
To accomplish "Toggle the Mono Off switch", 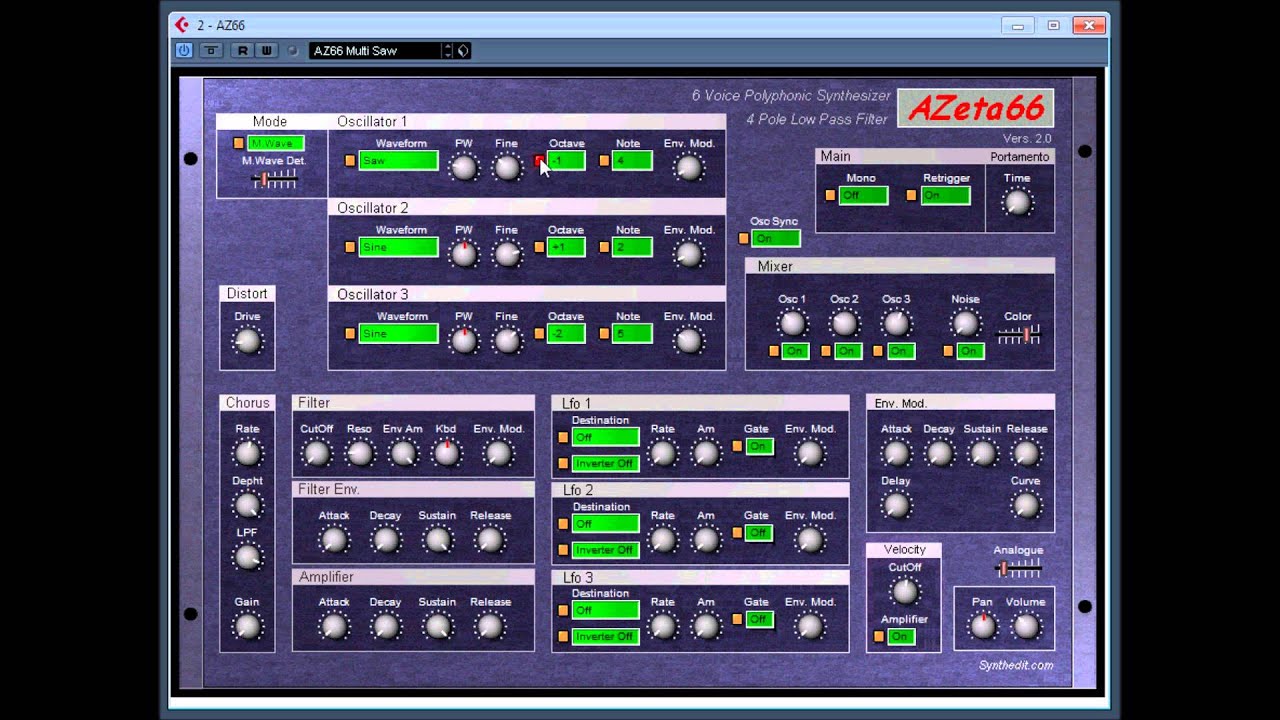I will [x=863, y=195].
